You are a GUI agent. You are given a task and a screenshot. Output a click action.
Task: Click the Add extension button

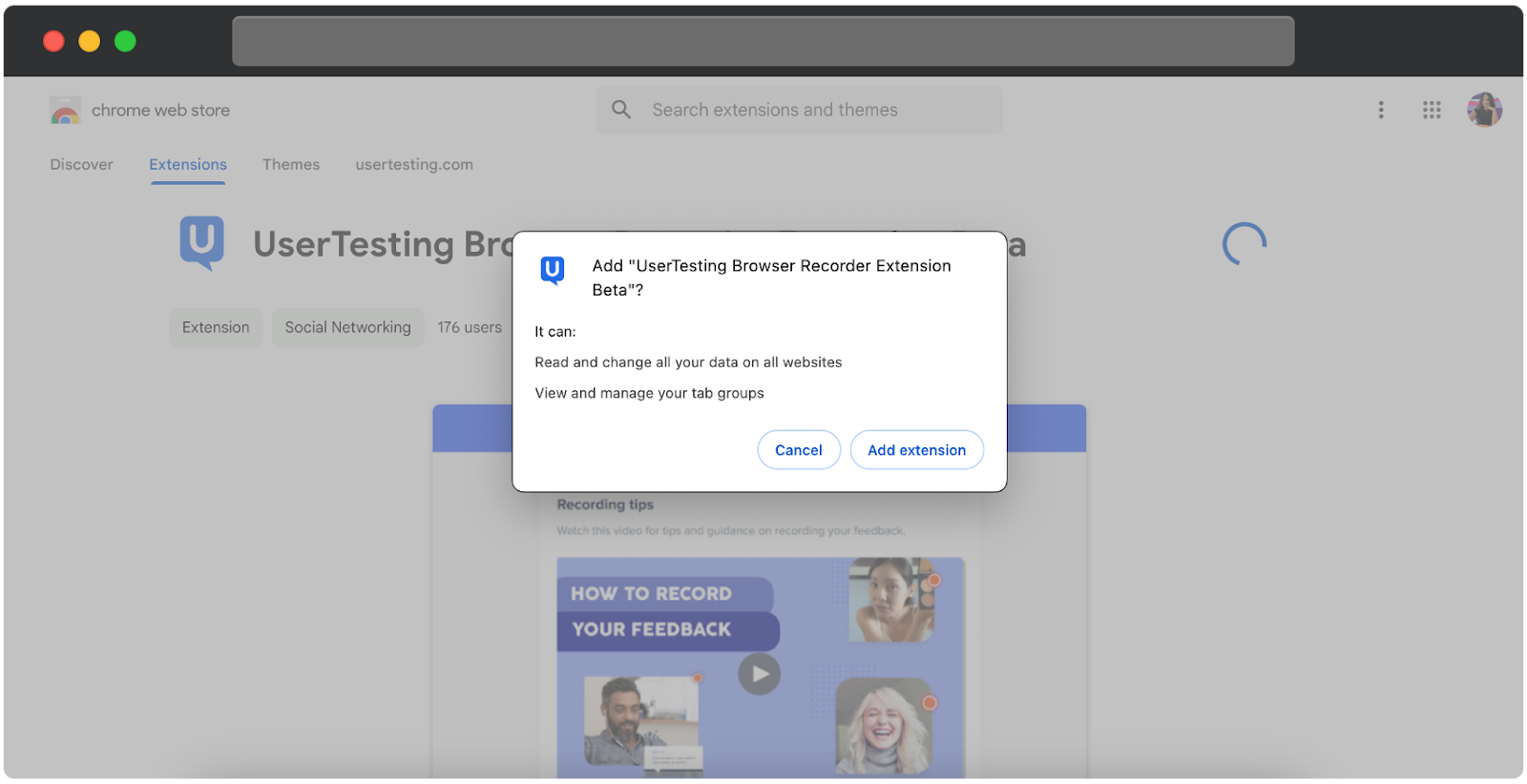coord(916,450)
